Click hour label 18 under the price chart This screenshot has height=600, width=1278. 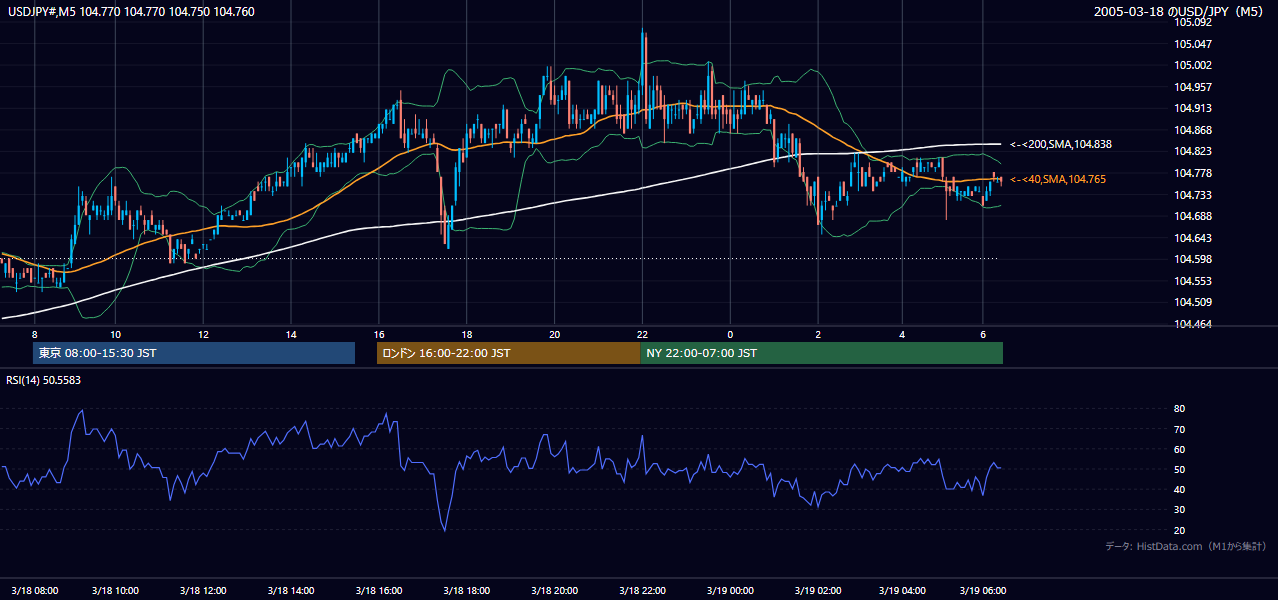(467, 334)
